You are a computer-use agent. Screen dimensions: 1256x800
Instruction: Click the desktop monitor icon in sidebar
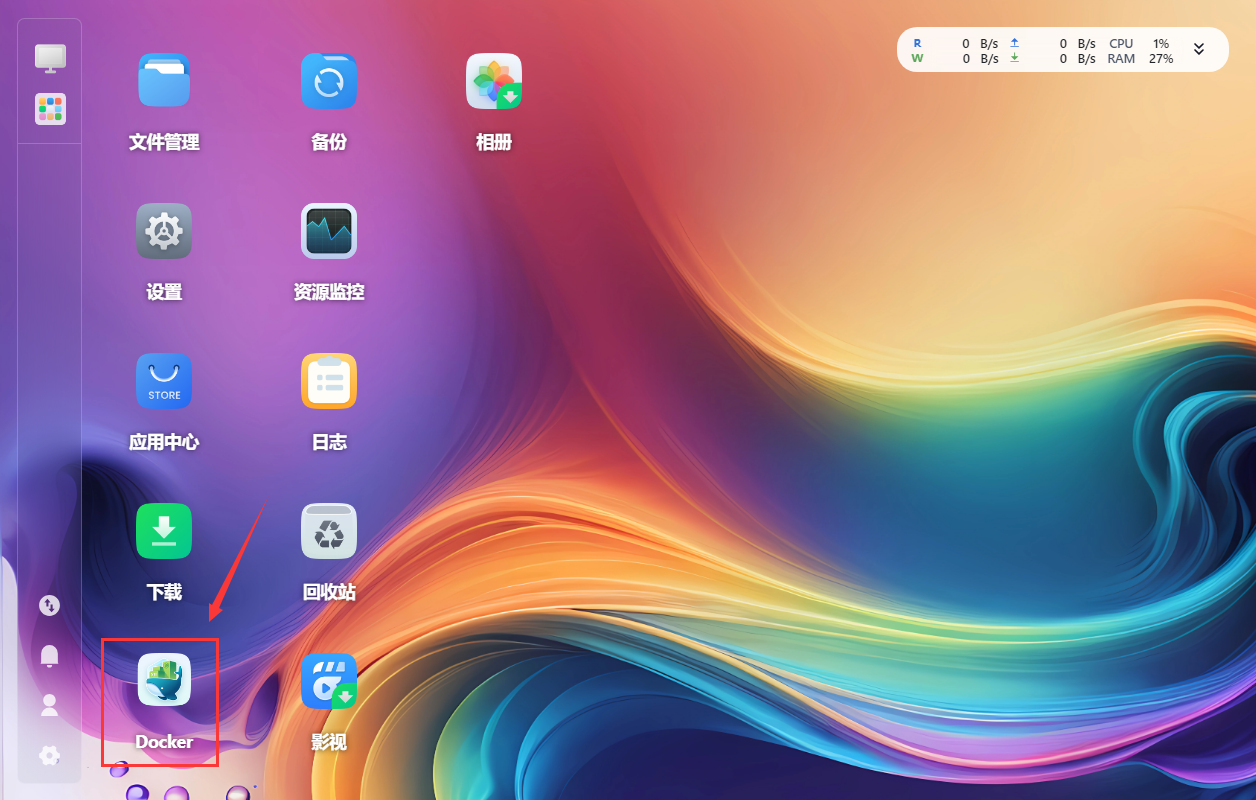pos(50,57)
